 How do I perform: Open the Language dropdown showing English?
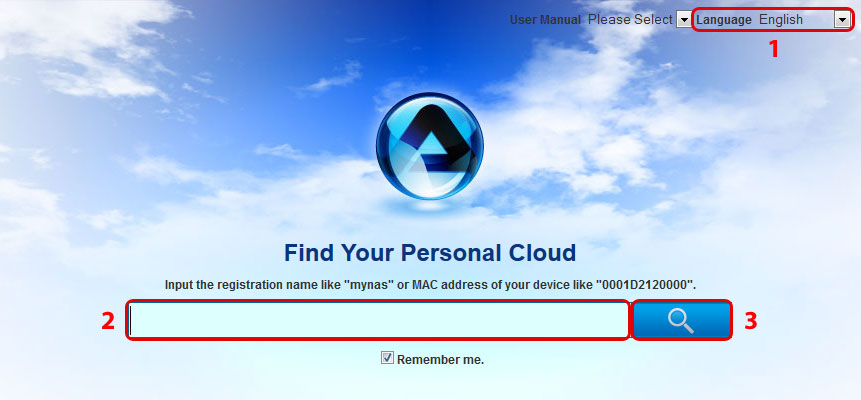803,20
